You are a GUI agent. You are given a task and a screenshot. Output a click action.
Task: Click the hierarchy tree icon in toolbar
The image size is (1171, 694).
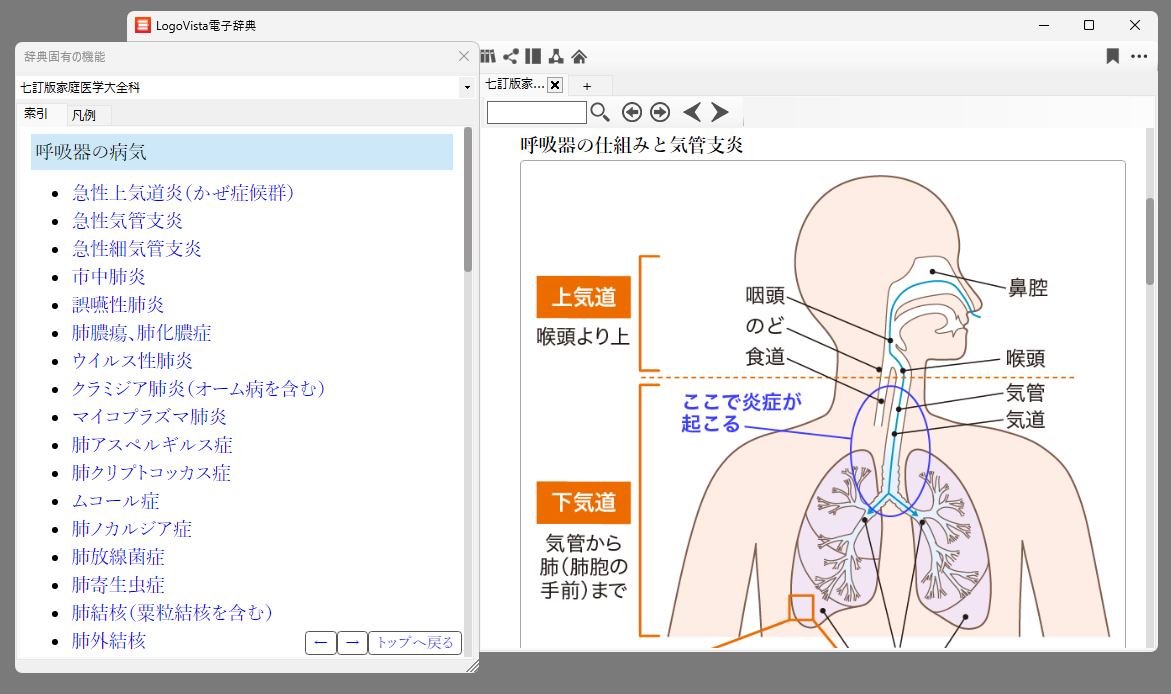click(x=556, y=56)
